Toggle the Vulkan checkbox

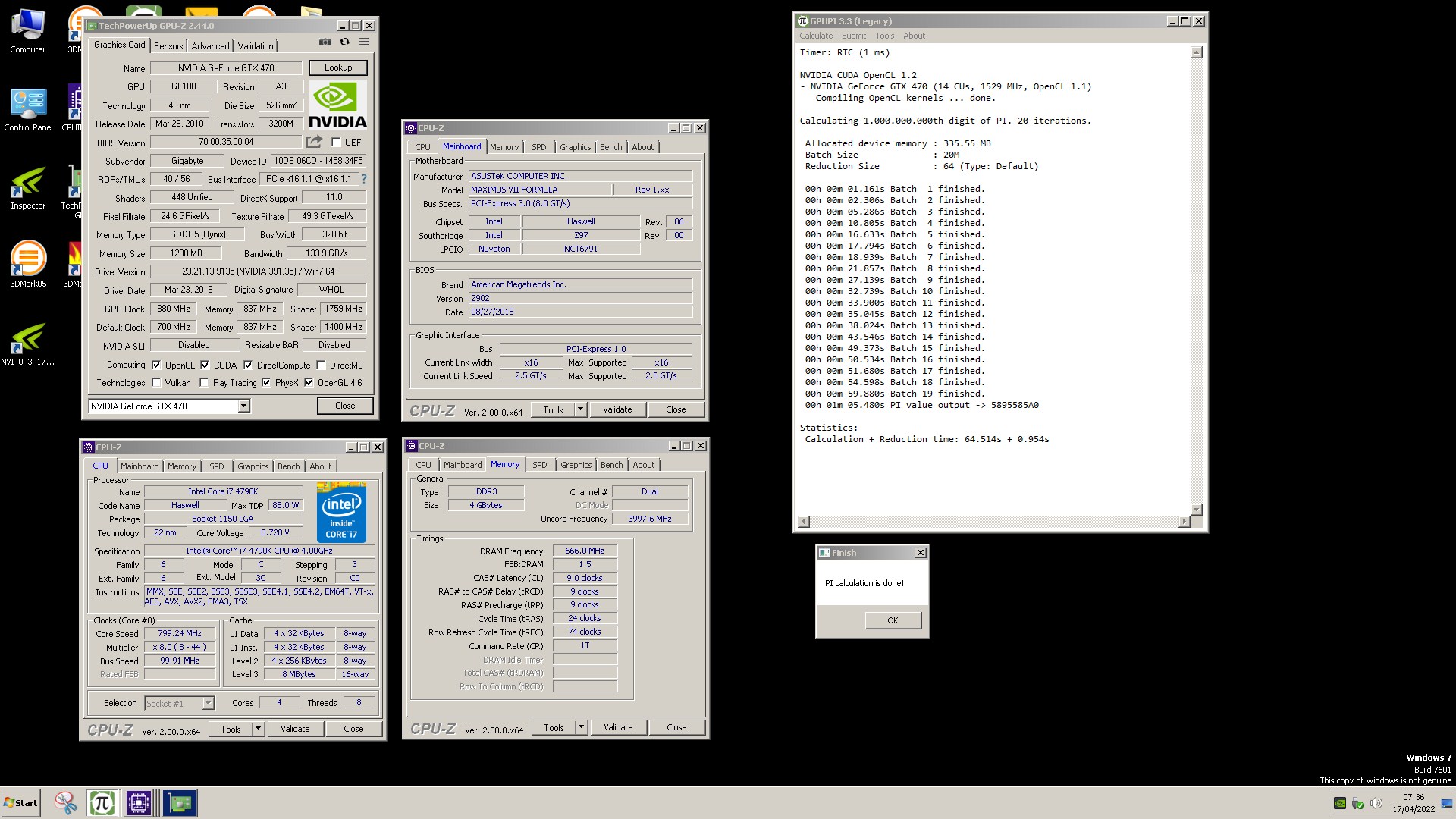click(156, 383)
